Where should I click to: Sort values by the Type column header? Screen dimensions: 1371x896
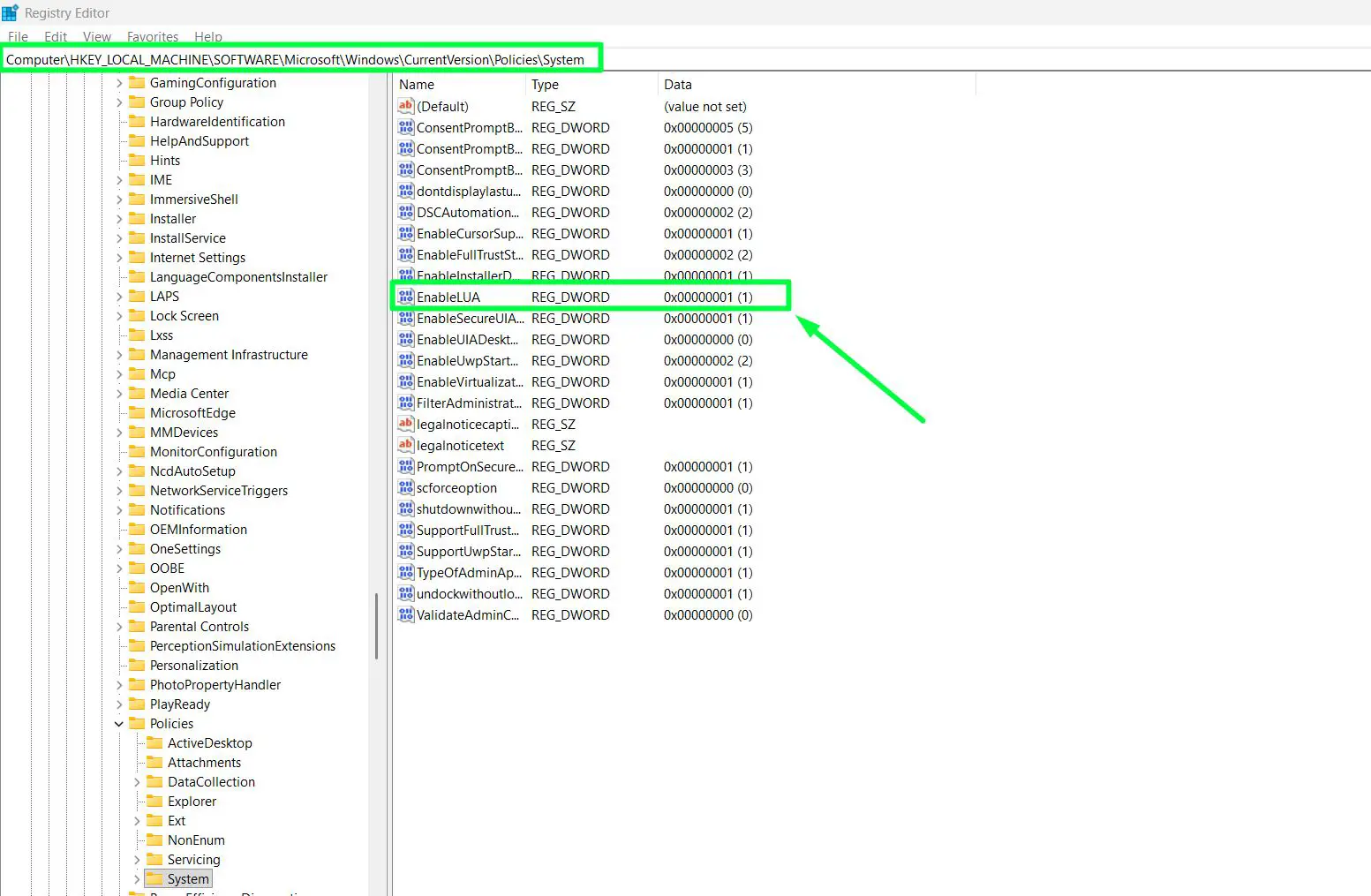(545, 84)
